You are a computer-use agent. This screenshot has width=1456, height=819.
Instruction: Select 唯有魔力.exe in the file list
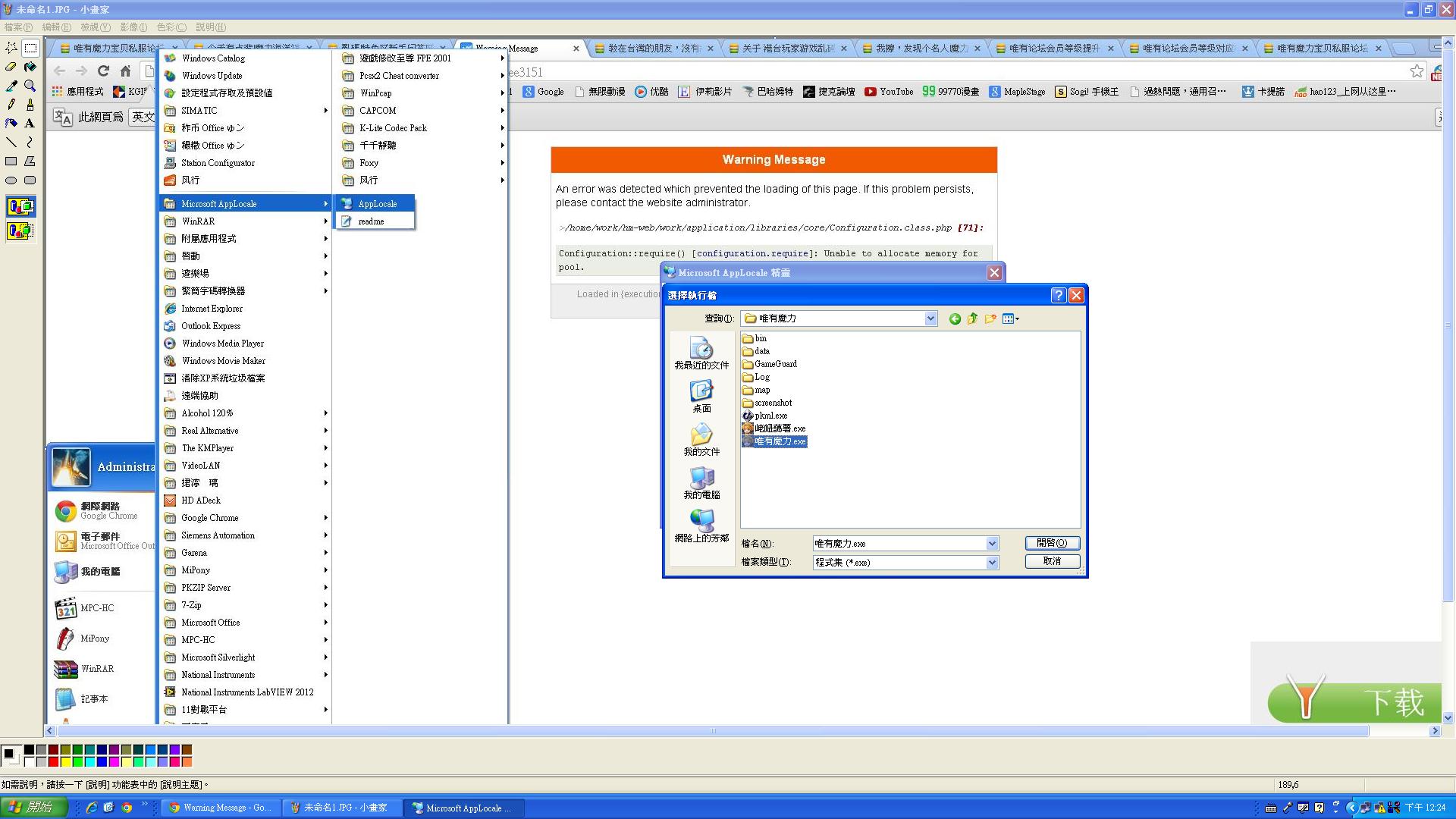tap(774, 441)
